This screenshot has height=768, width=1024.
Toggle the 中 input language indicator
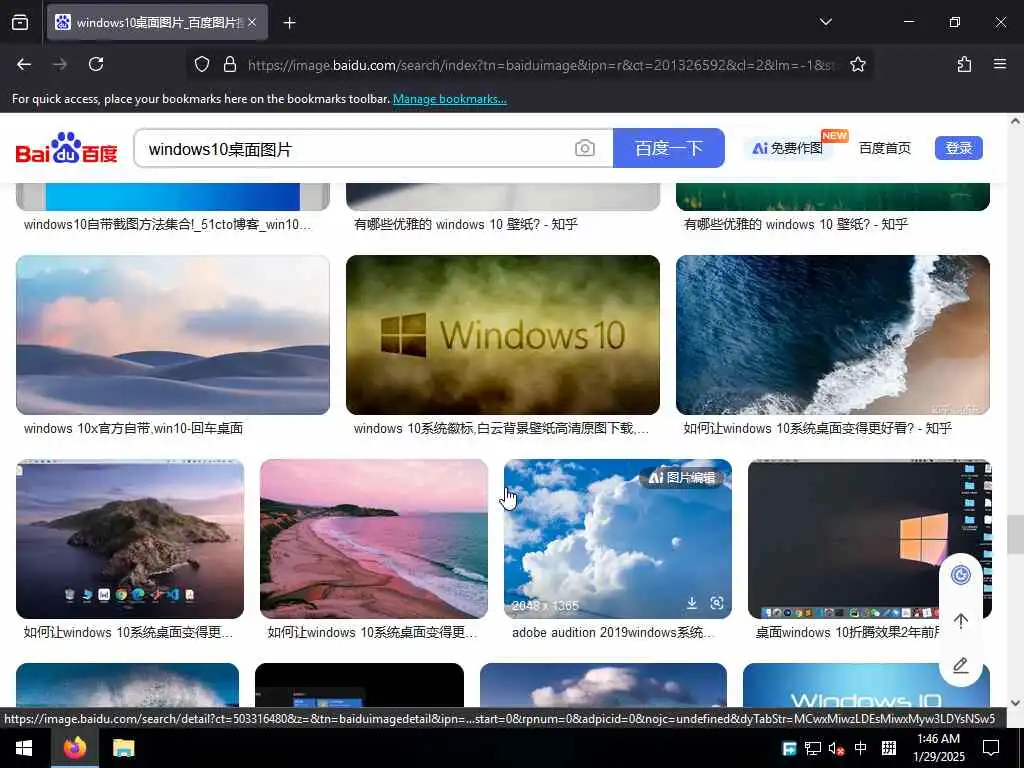(x=861, y=748)
